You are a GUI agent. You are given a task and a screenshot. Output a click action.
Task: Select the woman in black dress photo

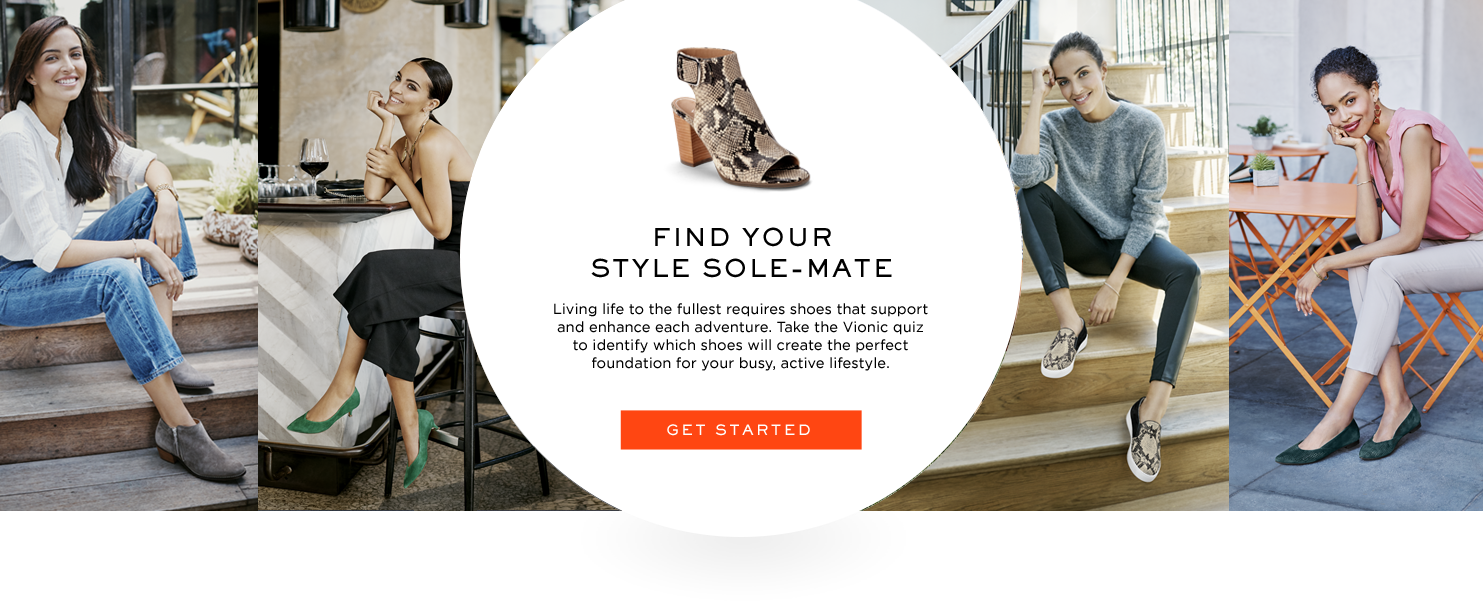pos(400,255)
